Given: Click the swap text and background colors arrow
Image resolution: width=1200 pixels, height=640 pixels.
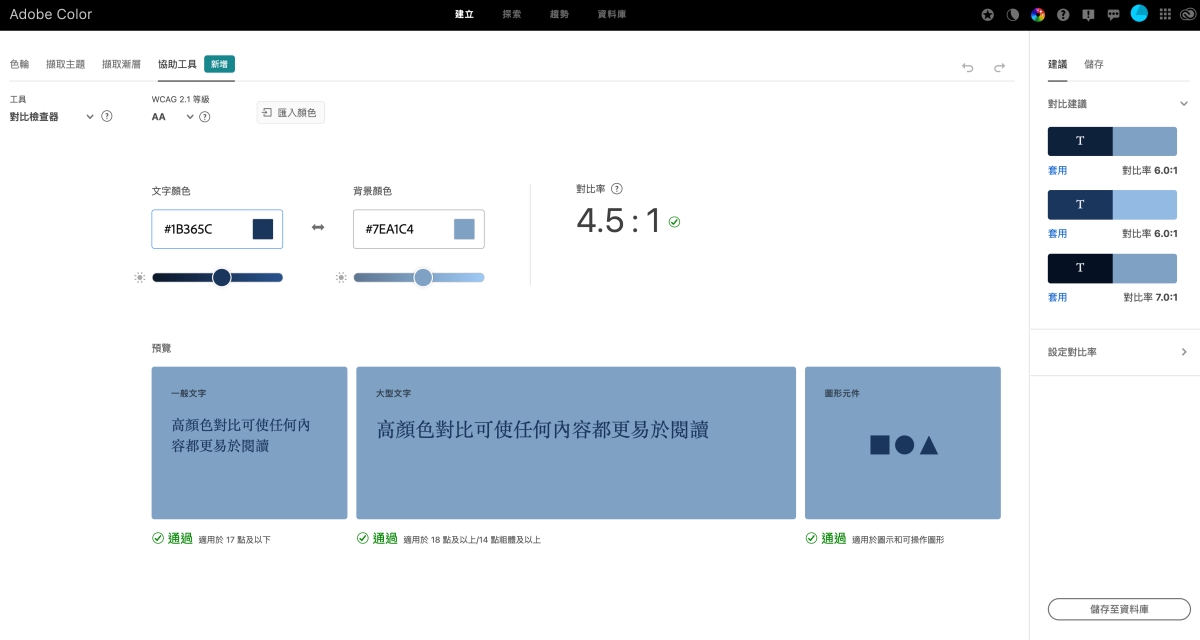Looking at the screenshot, I should pos(318,228).
